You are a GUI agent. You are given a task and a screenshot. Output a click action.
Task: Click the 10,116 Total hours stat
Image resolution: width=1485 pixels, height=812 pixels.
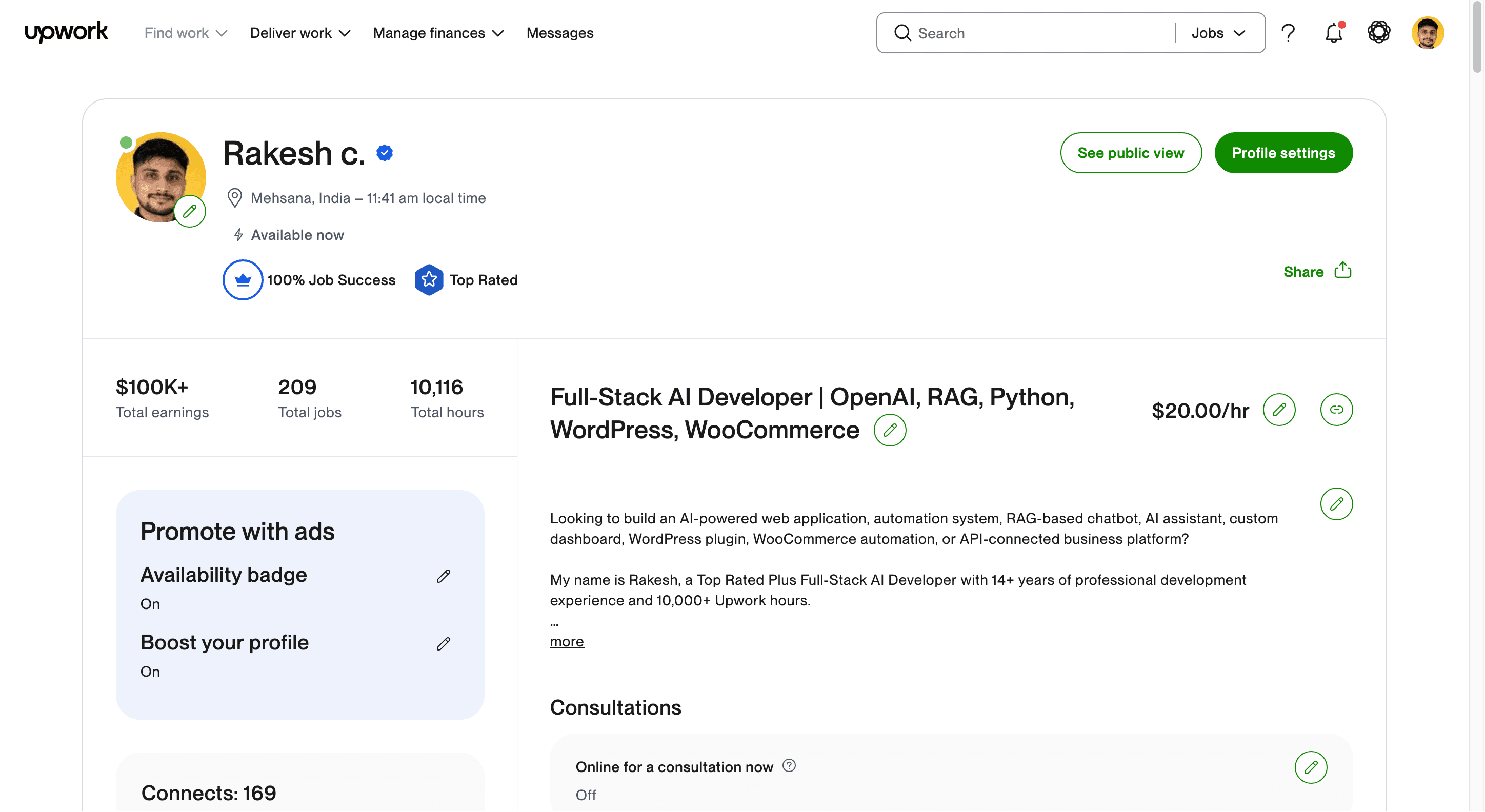(447, 398)
